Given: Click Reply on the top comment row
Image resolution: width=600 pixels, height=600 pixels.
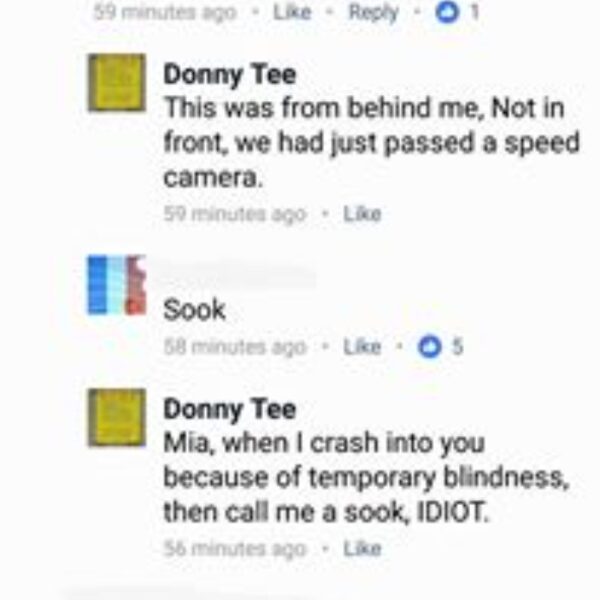Looking at the screenshot, I should pyautogui.click(x=372, y=12).
